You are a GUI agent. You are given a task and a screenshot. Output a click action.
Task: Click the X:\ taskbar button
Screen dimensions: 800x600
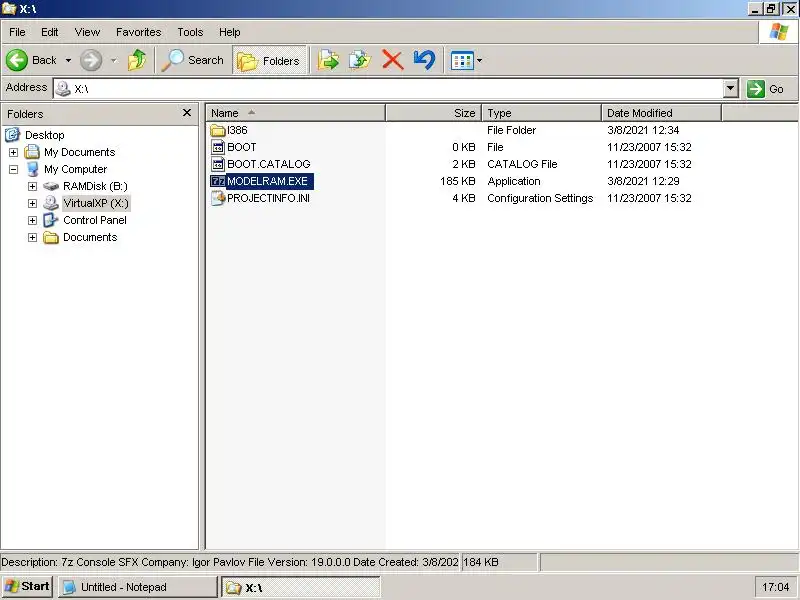(301, 587)
